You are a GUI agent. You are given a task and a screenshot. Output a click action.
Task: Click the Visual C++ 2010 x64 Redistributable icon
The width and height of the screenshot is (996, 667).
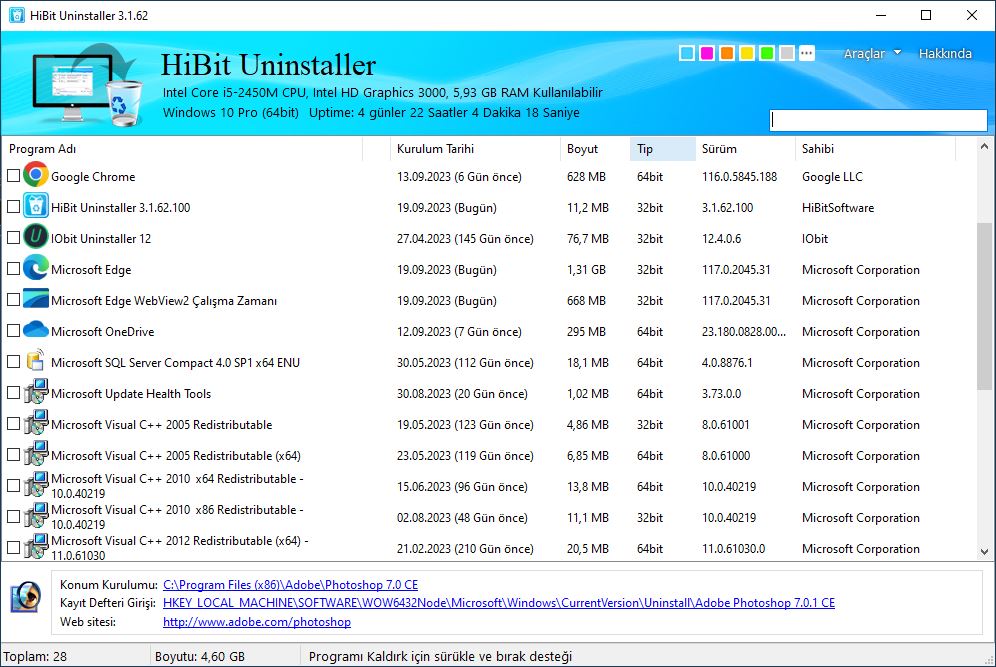click(x=36, y=485)
